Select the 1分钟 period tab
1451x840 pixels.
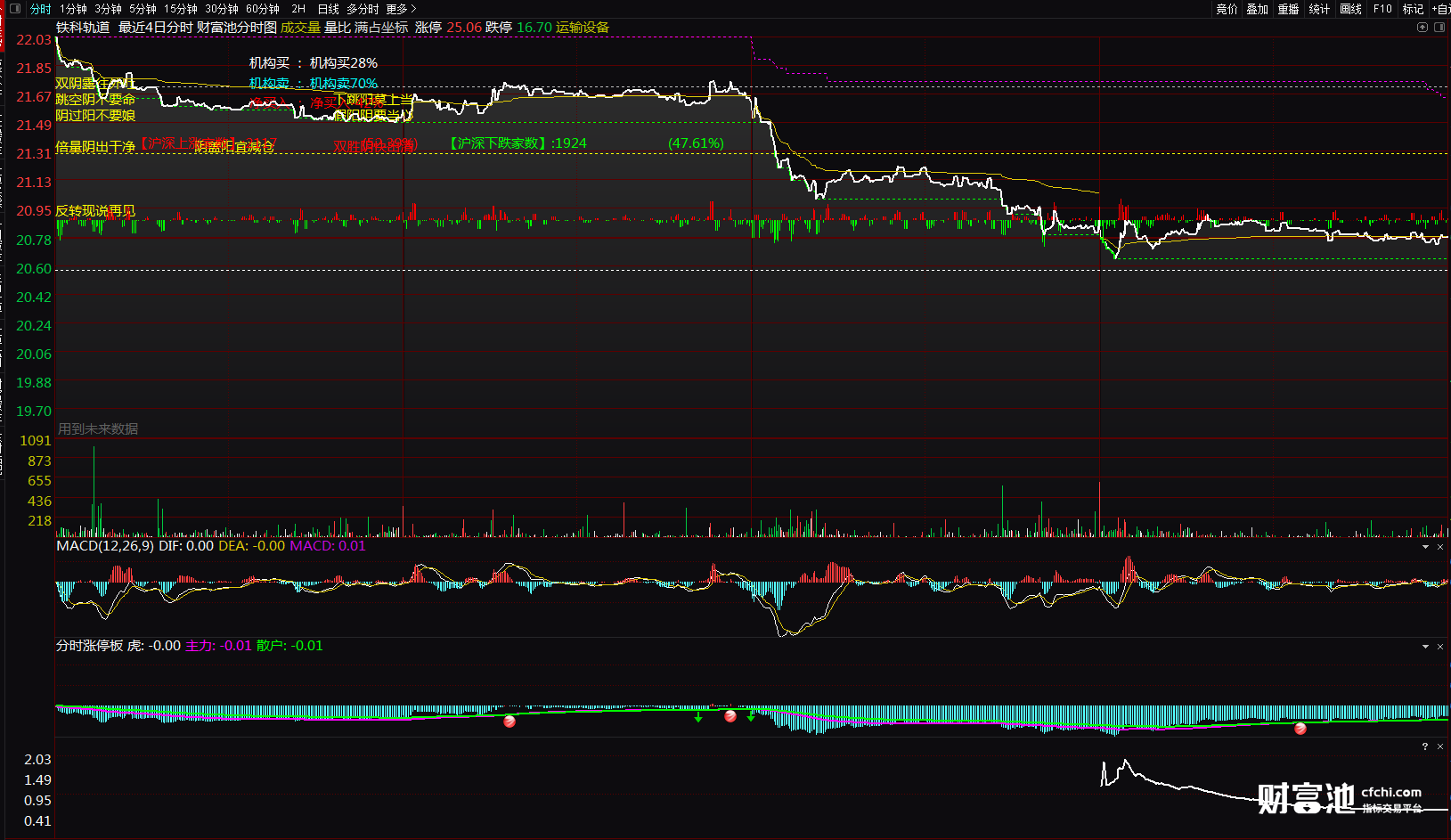(73, 9)
